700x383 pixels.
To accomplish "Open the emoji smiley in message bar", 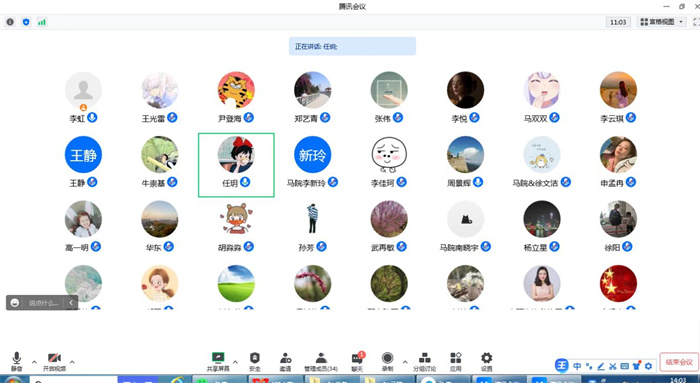I will point(15,303).
